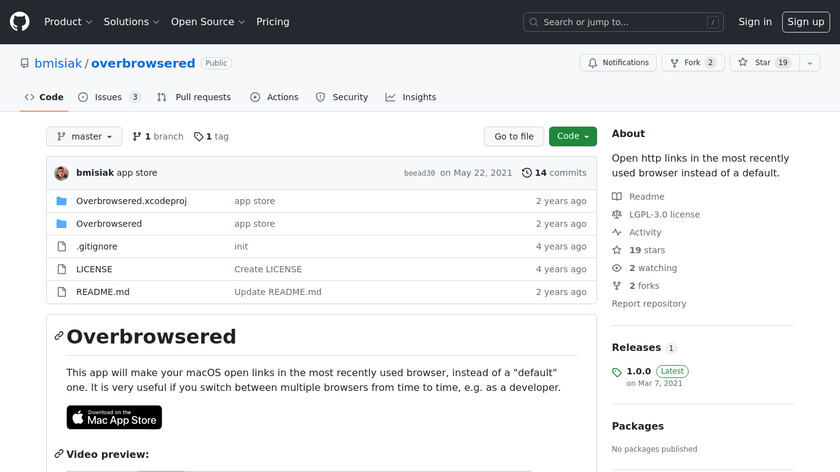Viewport: 840px width, 472px height.
Task: Click the commit history clock icon
Action: tap(527, 173)
